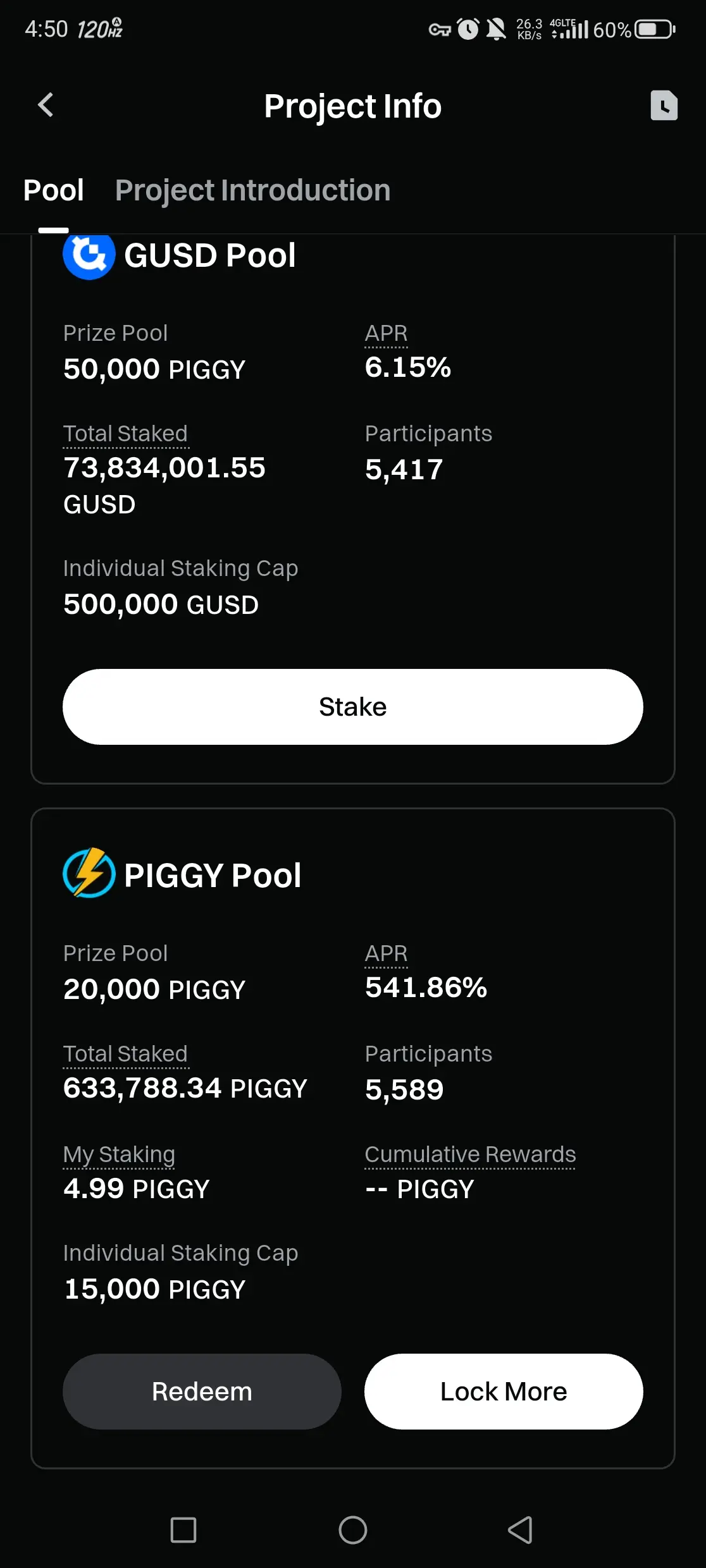Viewport: 706px width, 1568px height.
Task: Tap the Lock More button
Action: point(504,1392)
